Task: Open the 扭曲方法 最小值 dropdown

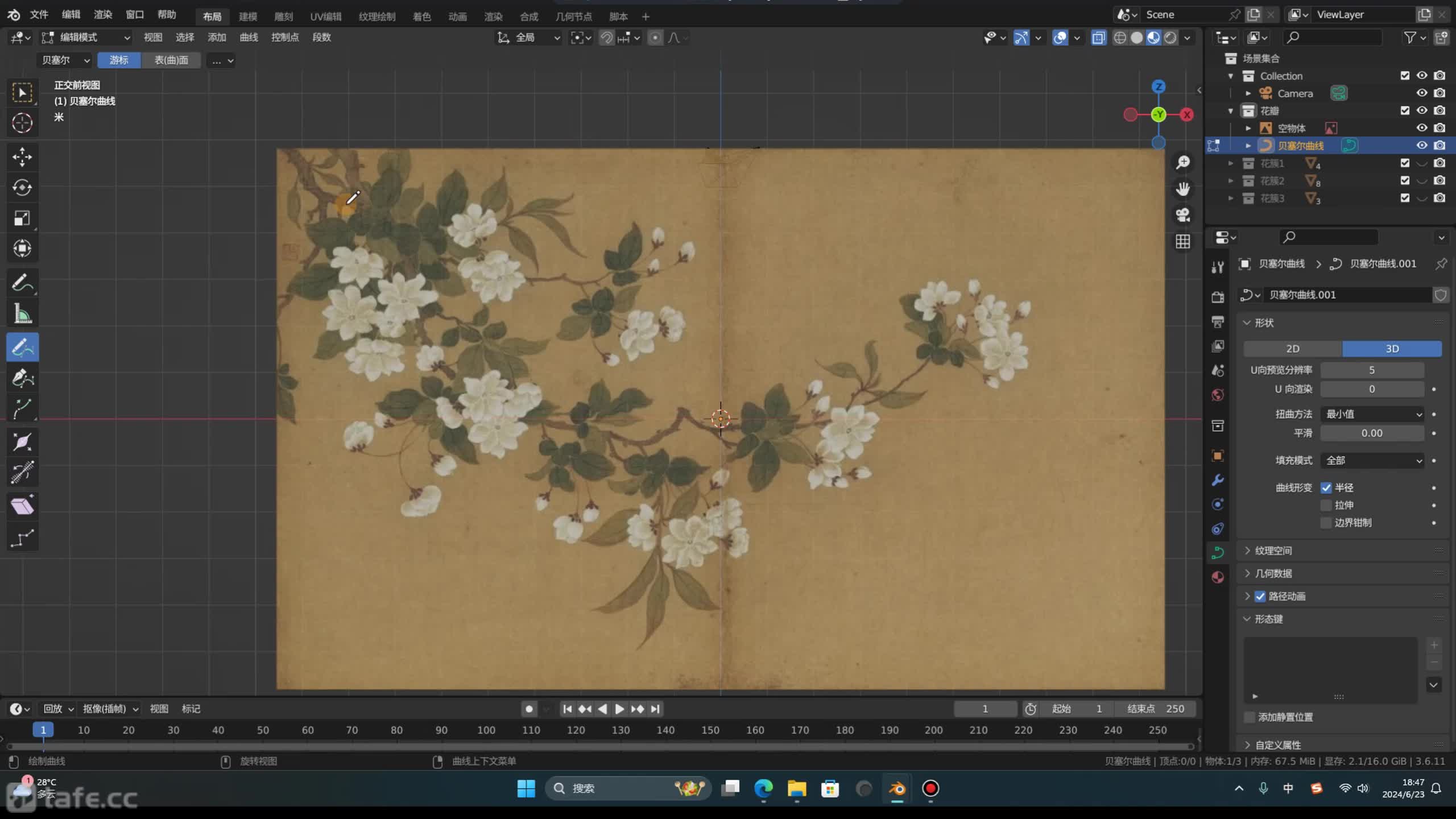Action: [1372, 414]
